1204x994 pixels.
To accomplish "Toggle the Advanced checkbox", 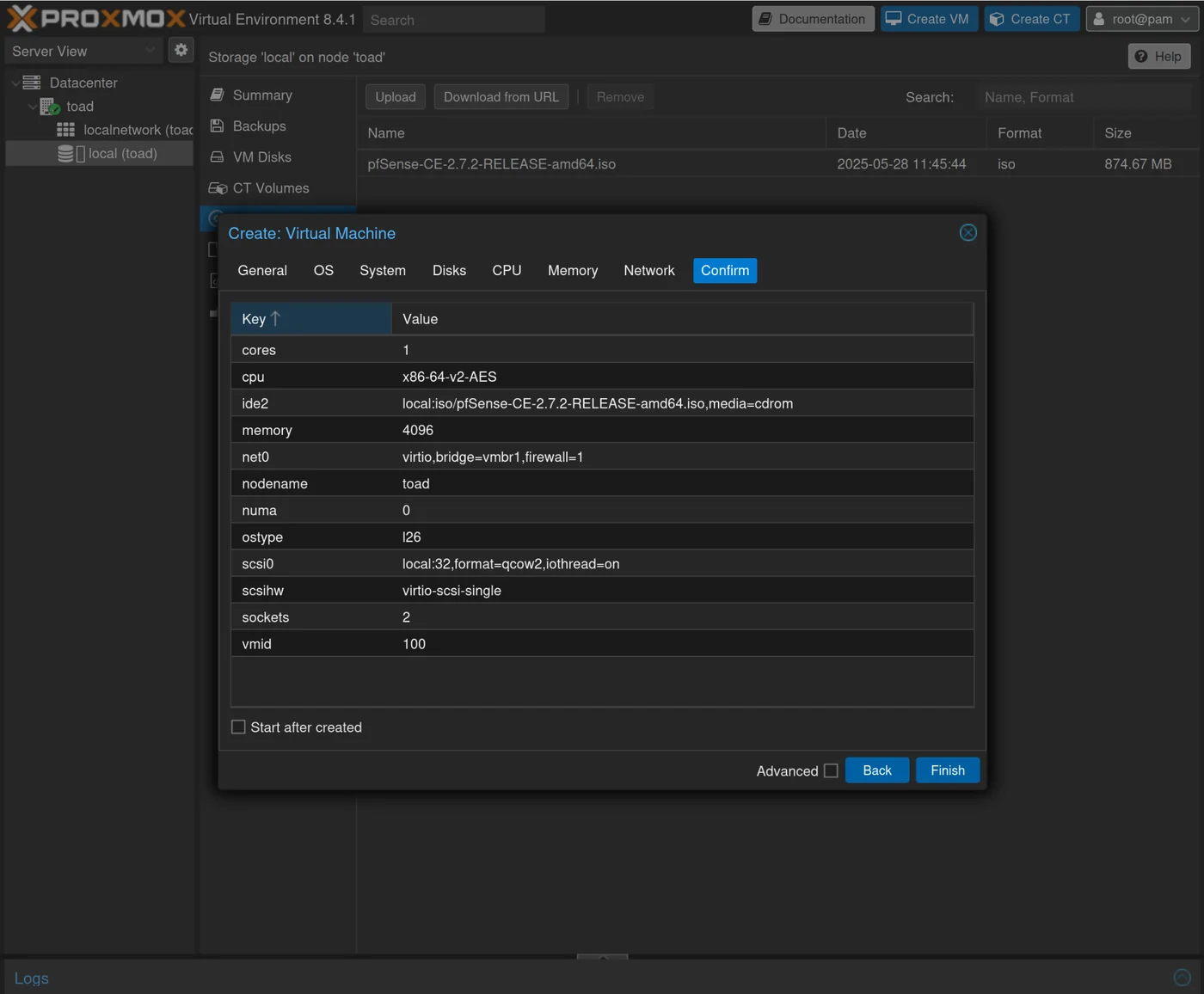I will [831, 770].
